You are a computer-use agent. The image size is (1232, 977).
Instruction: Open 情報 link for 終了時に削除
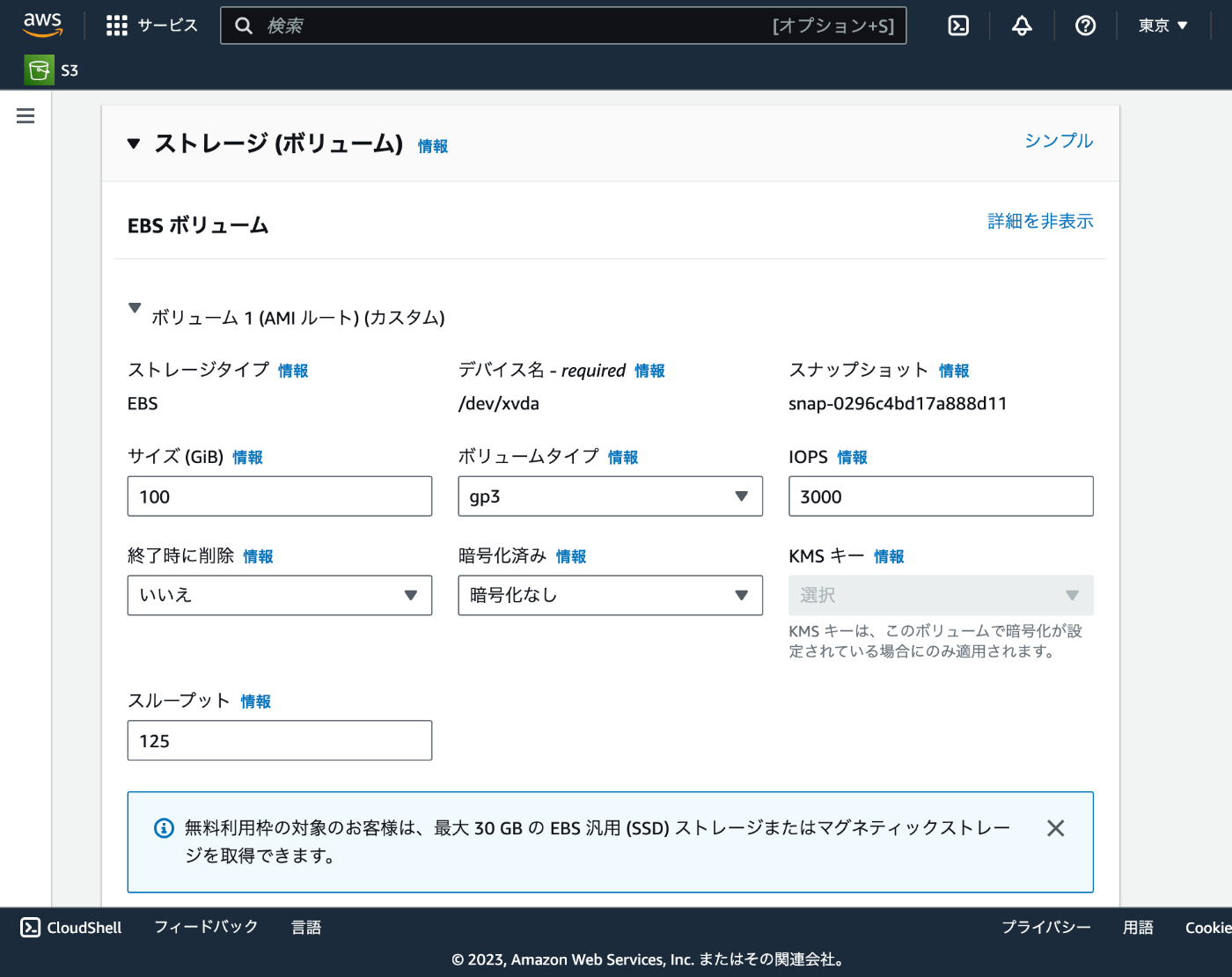[x=258, y=556]
